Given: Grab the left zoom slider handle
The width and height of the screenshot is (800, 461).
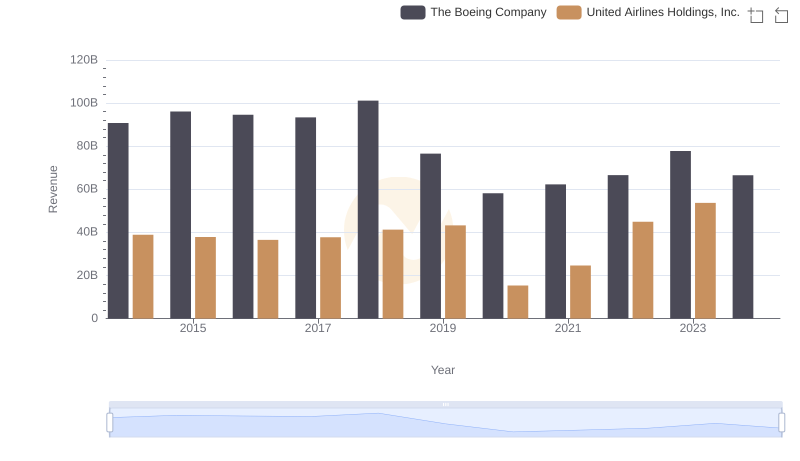Looking at the screenshot, I should tap(110, 423).
